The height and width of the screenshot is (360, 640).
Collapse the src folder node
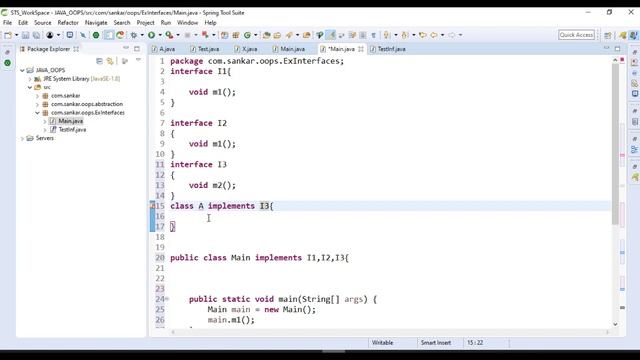(30, 87)
